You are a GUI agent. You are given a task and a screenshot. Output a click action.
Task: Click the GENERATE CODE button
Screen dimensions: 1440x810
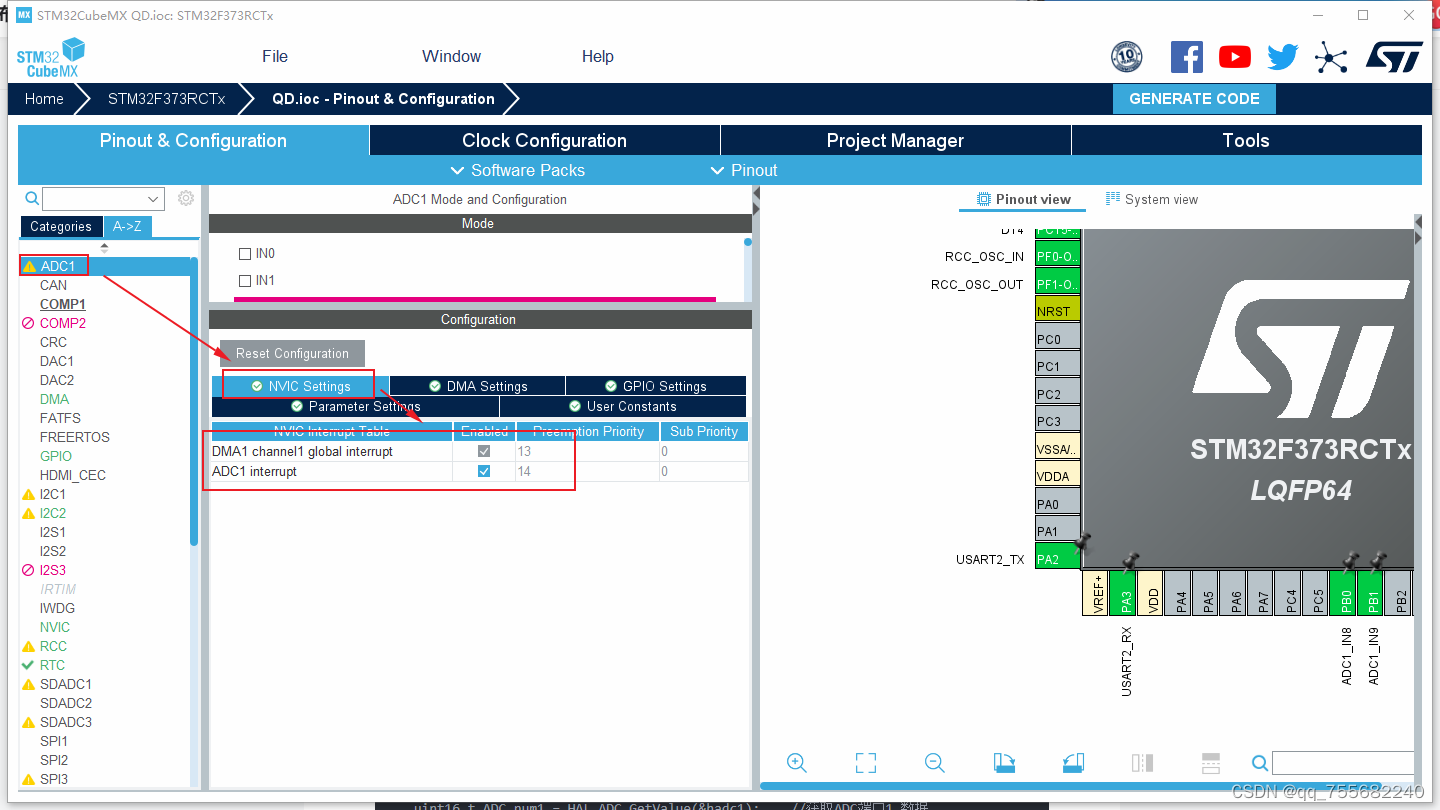point(1194,99)
